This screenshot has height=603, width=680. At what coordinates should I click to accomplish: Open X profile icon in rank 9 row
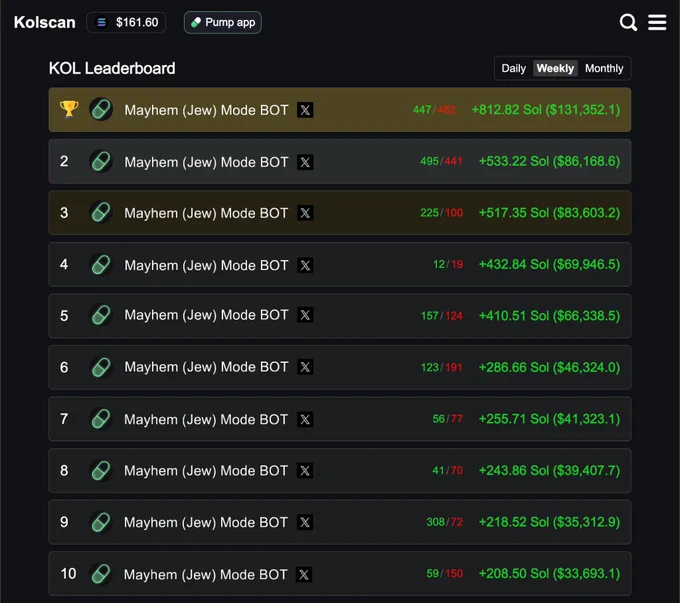pyautogui.click(x=305, y=522)
